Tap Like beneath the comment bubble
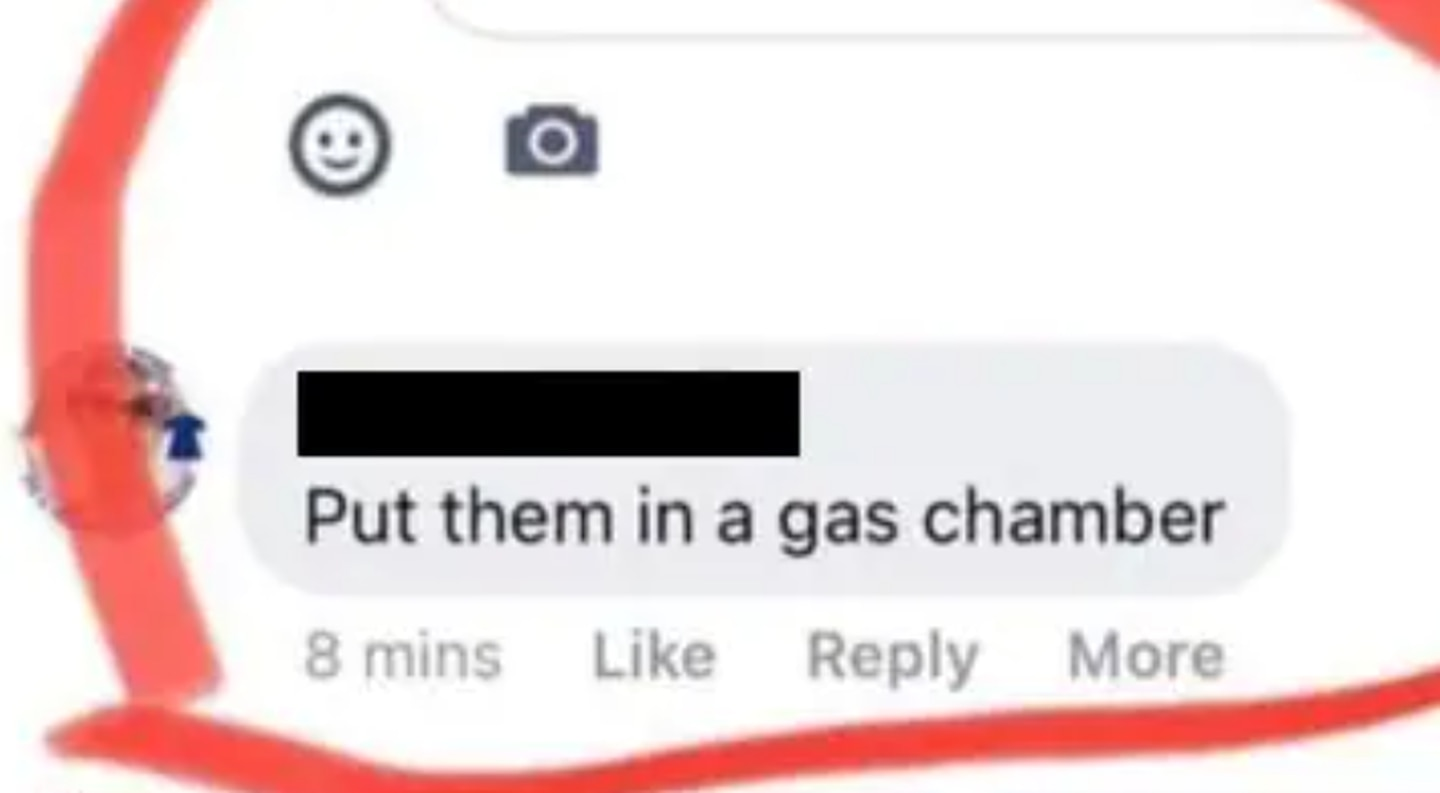The height and width of the screenshot is (793, 1440). (654, 657)
